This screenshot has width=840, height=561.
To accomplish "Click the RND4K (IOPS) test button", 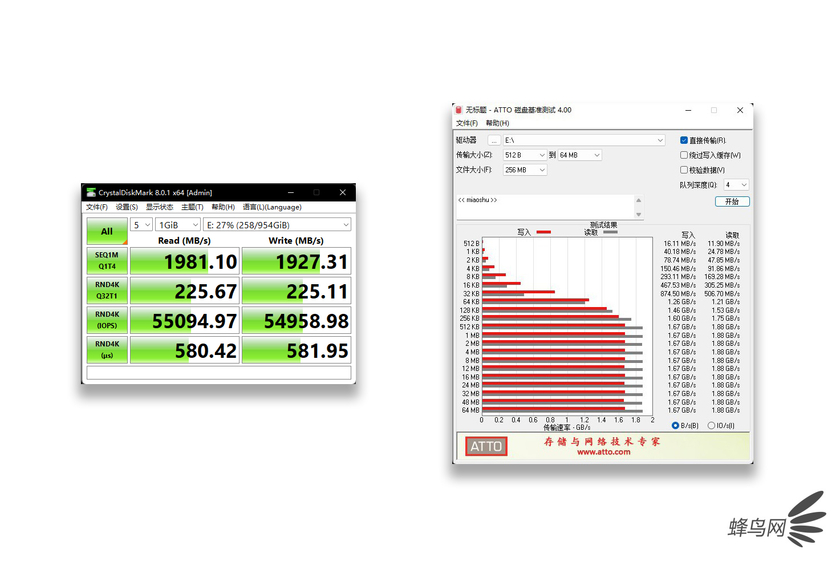I will pyautogui.click(x=107, y=320).
